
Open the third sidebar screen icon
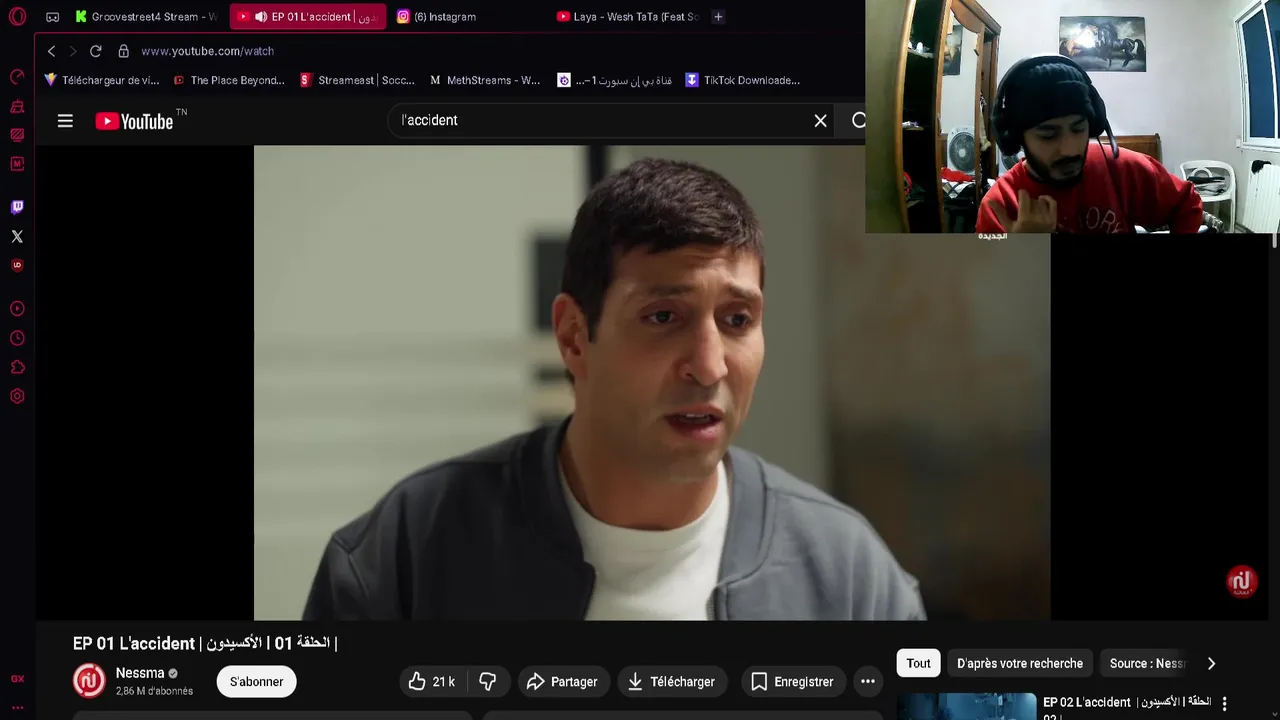(17, 135)
